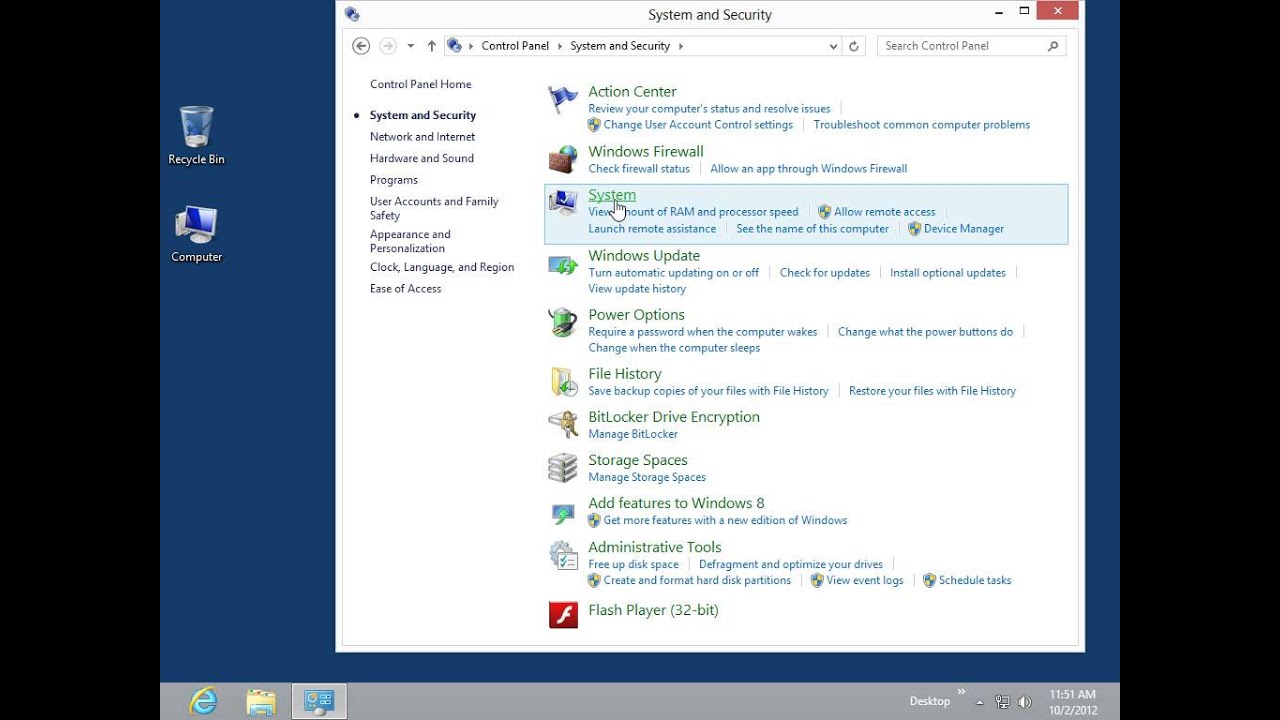Viewport: 1280px width, 720px height.
Task: Click the taskbar clock and date
Action: (x=1073, y=702)
